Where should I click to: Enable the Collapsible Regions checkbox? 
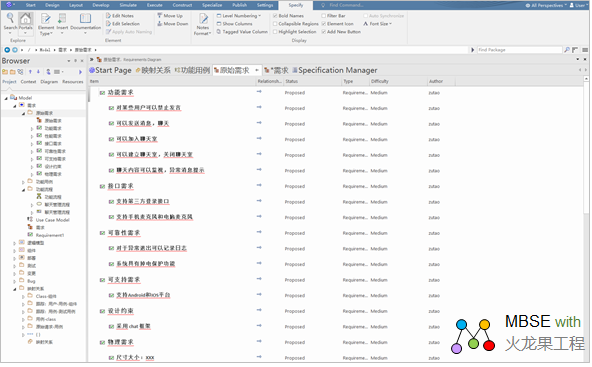275,24
